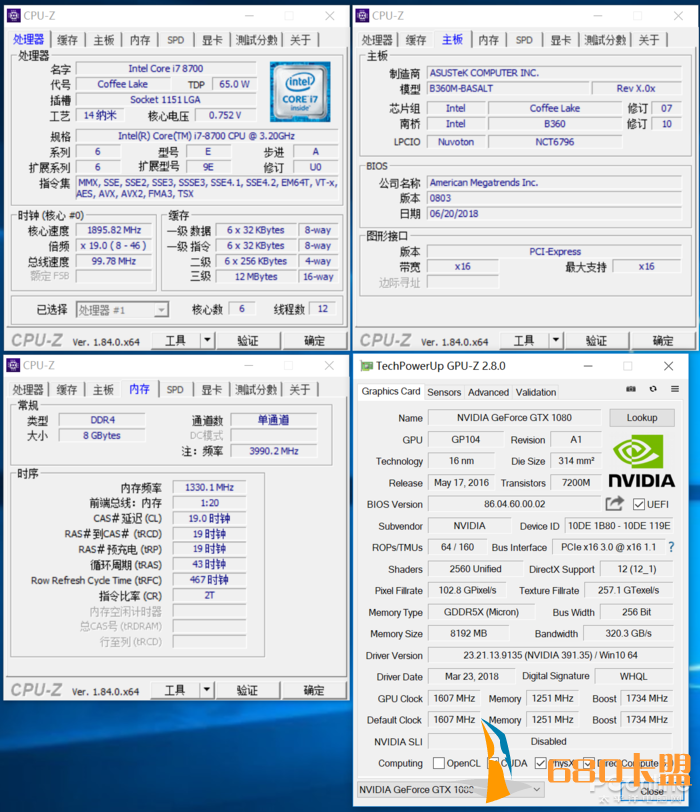This screenshot has width=700, height=812.
Task: Click 验证 button in mainboard CPU-Z window
Action: pyautogui.click(x=596, y=340)
